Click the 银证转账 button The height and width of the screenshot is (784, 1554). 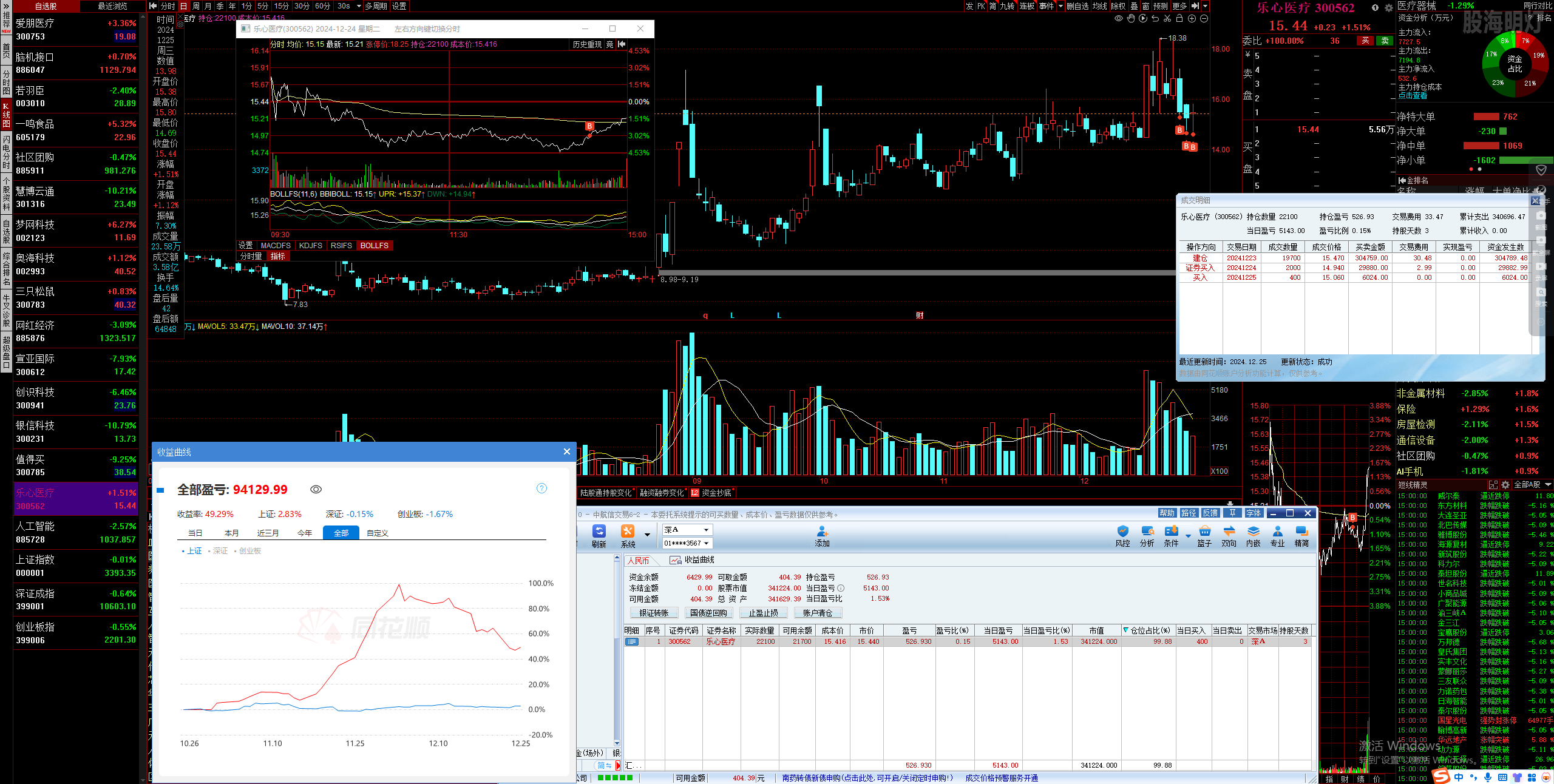pos(654,613)
